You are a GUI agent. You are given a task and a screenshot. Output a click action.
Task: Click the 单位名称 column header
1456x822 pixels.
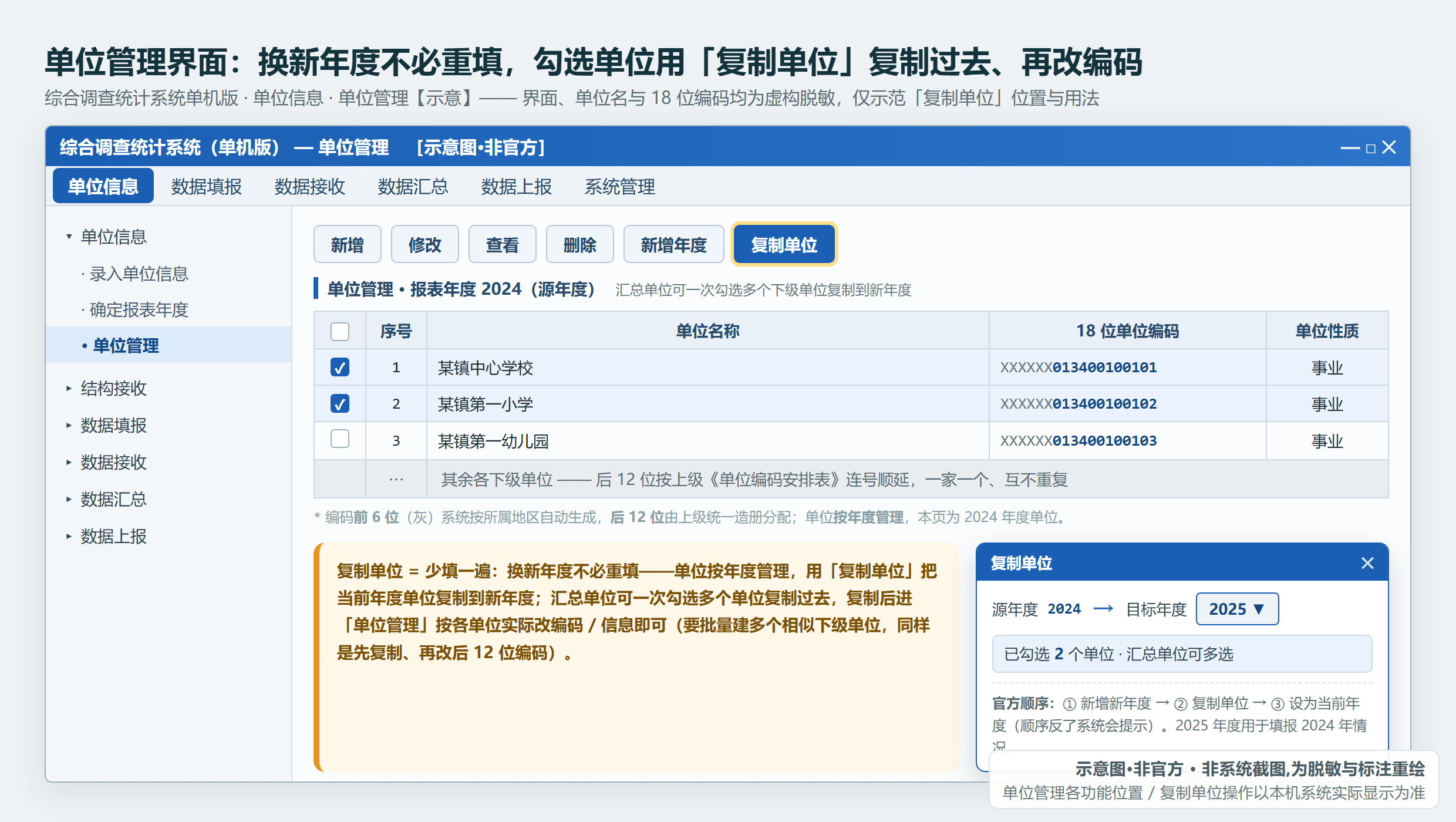[x=707, y=331]
